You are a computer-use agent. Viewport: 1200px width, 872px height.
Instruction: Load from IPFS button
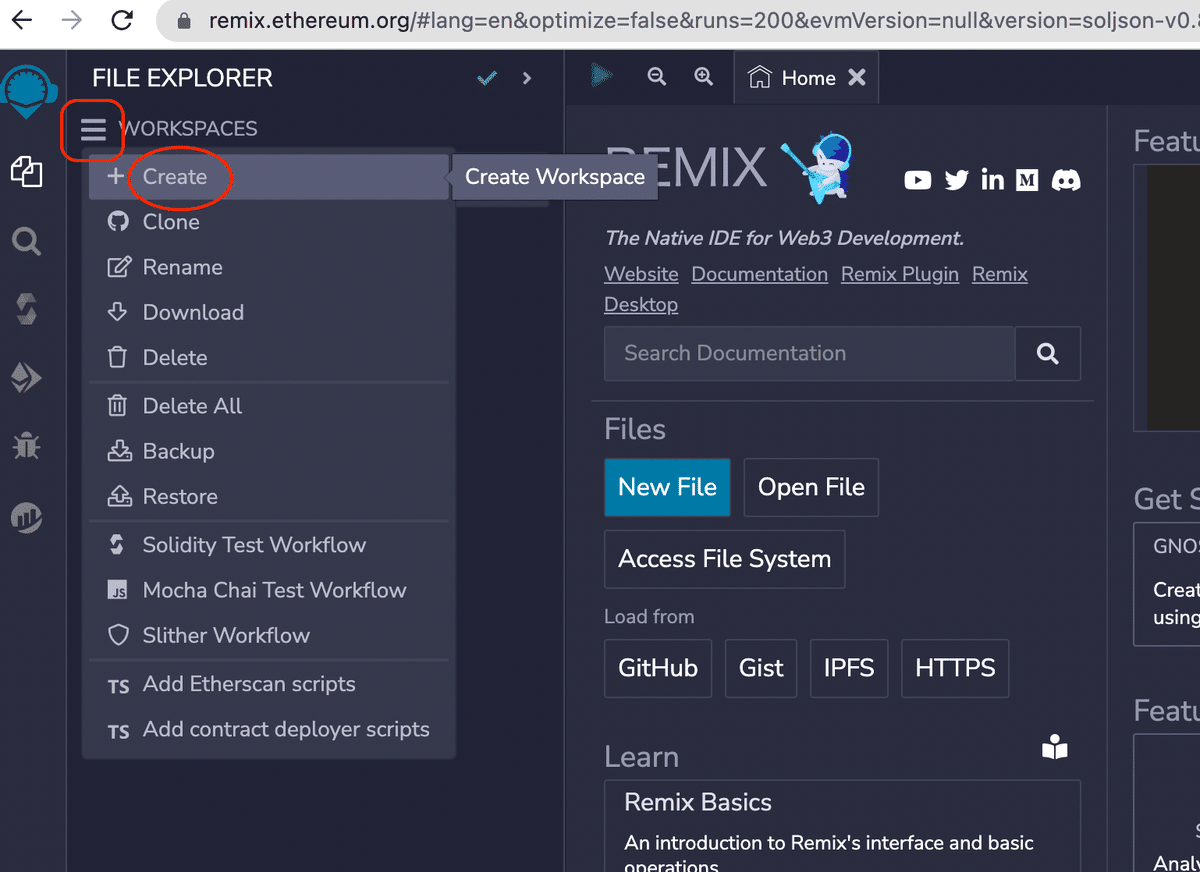(849, 668)
